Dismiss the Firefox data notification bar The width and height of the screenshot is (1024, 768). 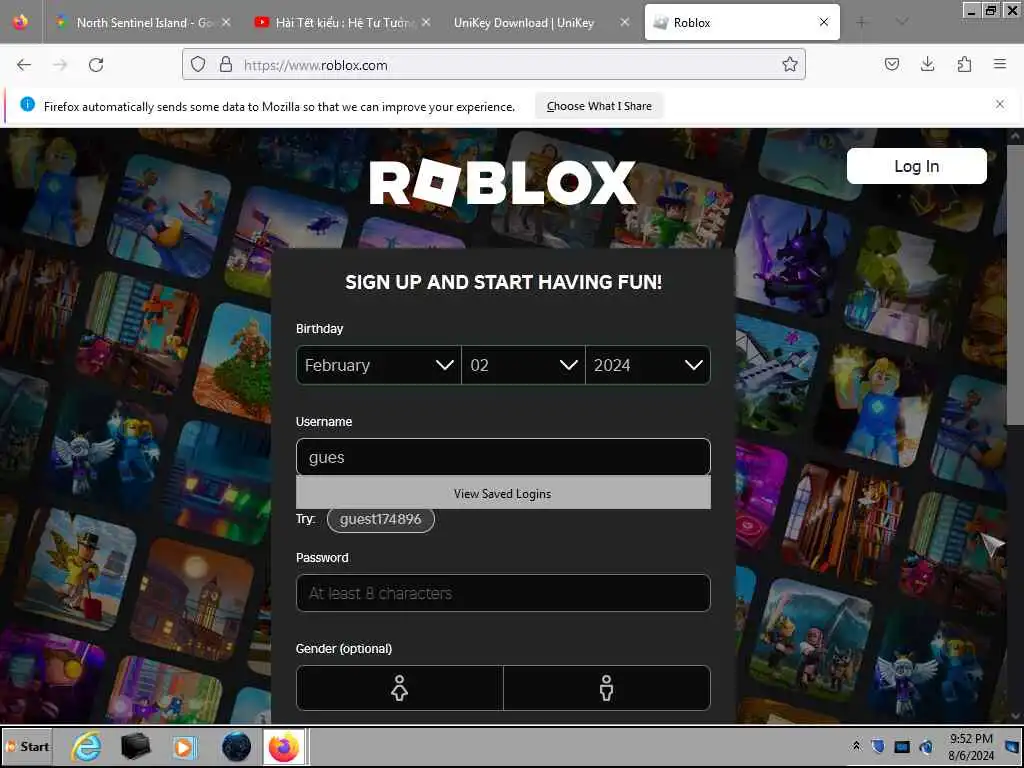pos(1000,104)
